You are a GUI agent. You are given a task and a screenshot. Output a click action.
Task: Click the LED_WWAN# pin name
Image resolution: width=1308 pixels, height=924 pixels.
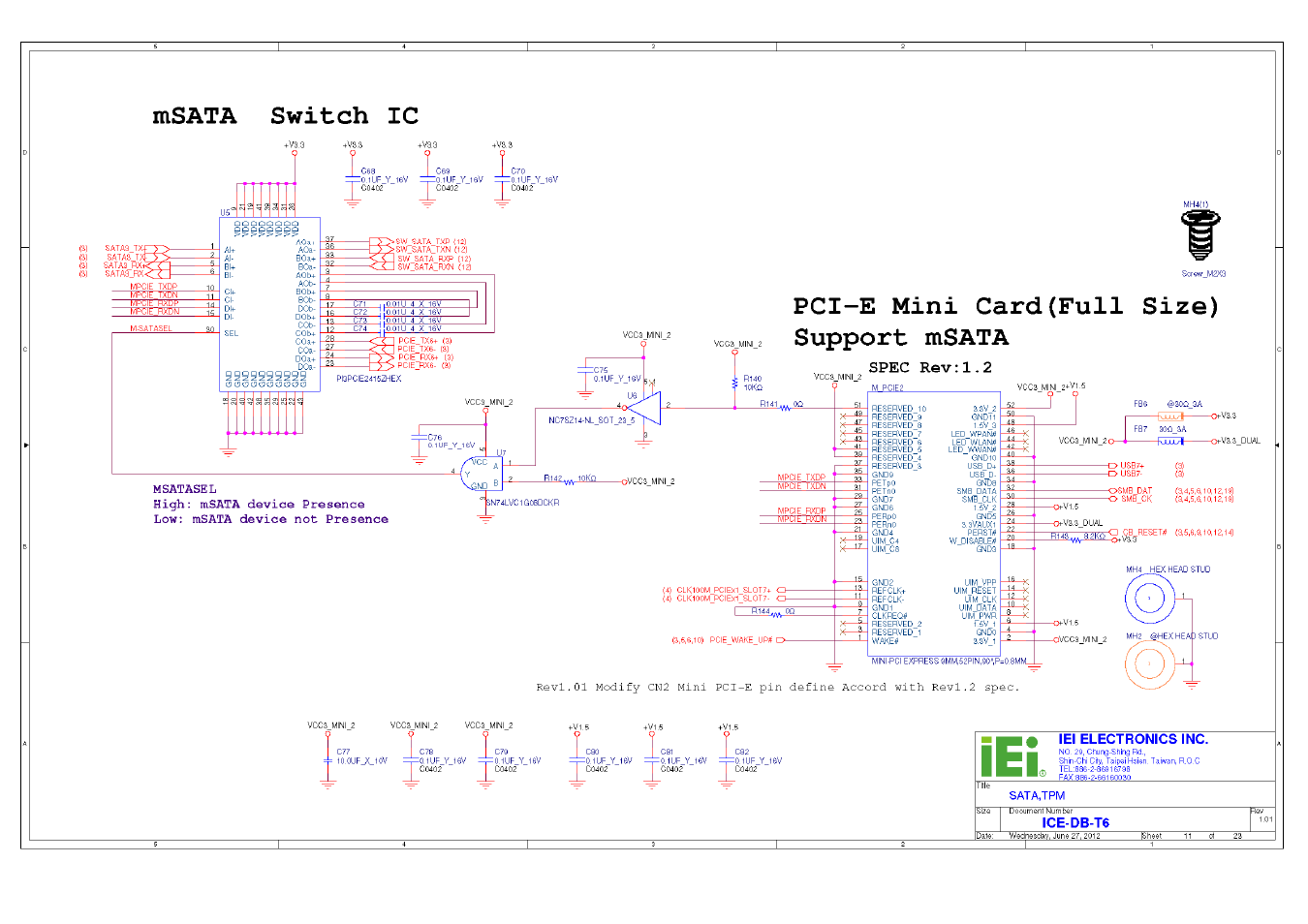(x=972, y=450)
